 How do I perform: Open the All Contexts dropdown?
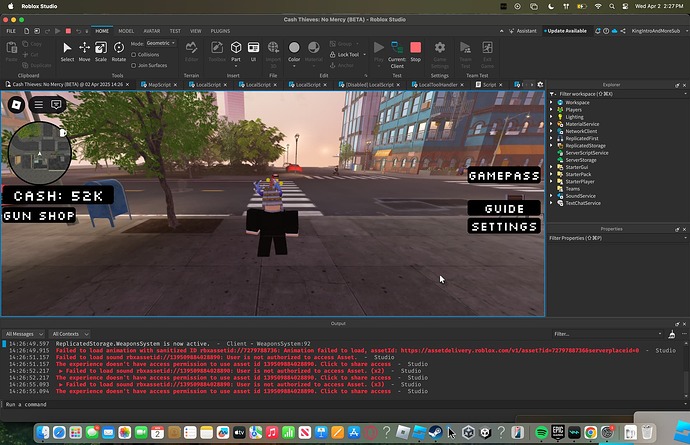69,334
